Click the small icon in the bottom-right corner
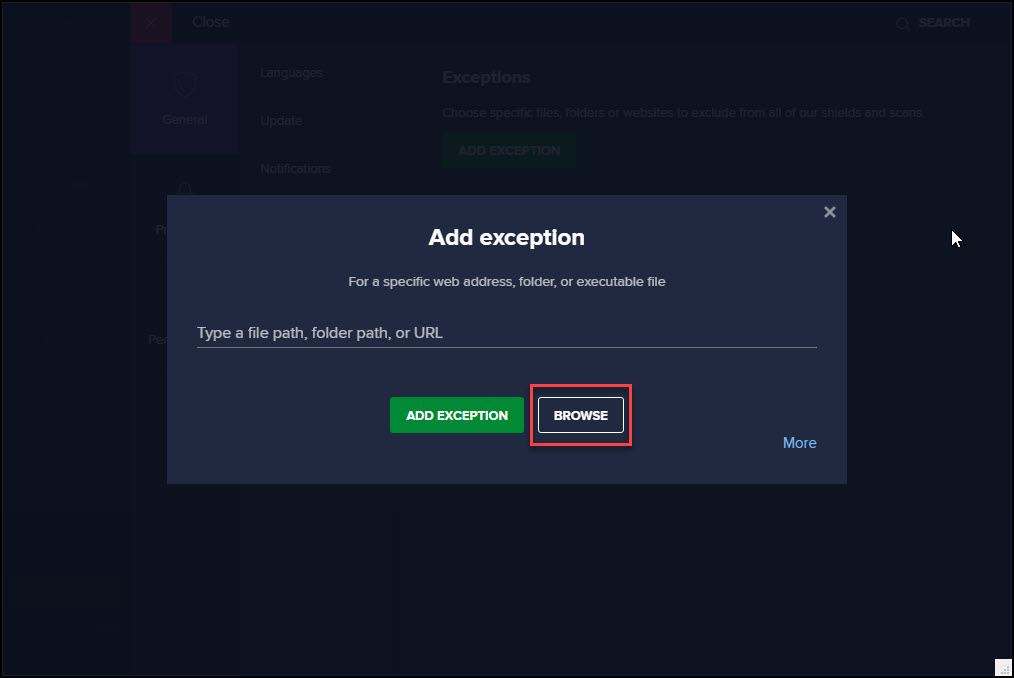Viewport: 1014px width, 678px height. click(1002, 665)
